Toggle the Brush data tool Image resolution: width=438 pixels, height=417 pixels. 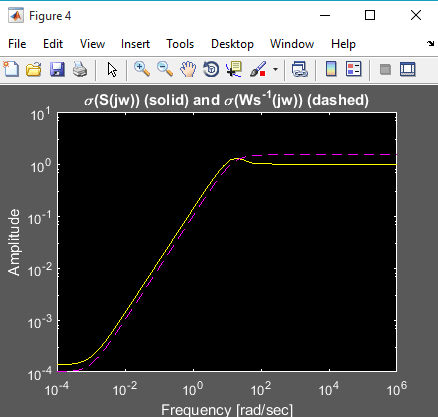click(x=258, y=69)
